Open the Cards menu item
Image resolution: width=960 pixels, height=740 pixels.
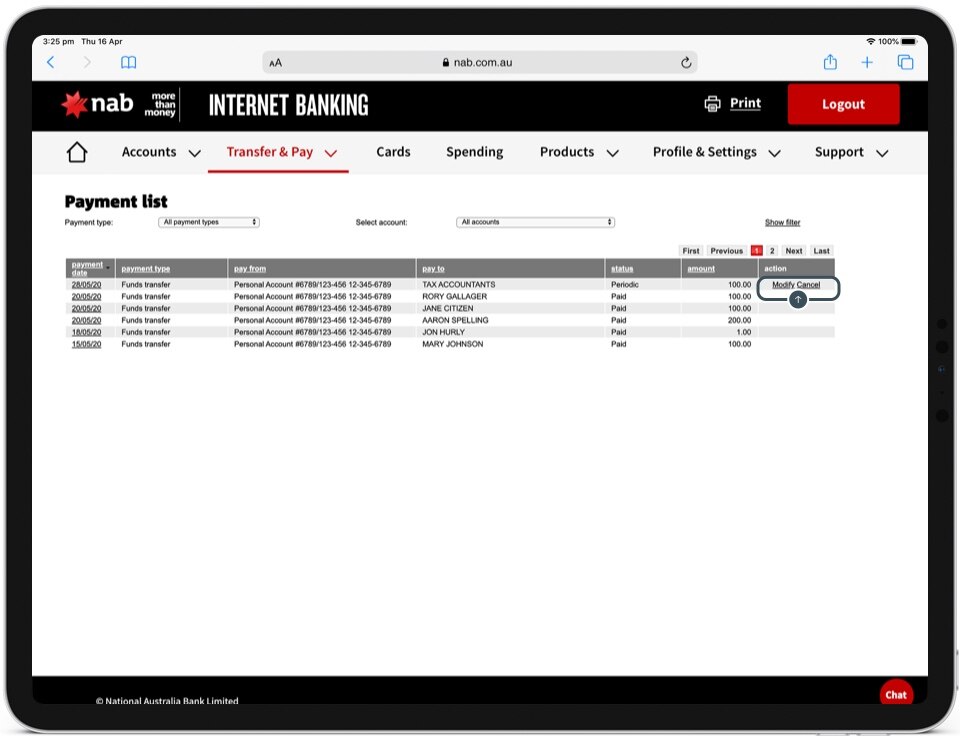click(393, 152)
